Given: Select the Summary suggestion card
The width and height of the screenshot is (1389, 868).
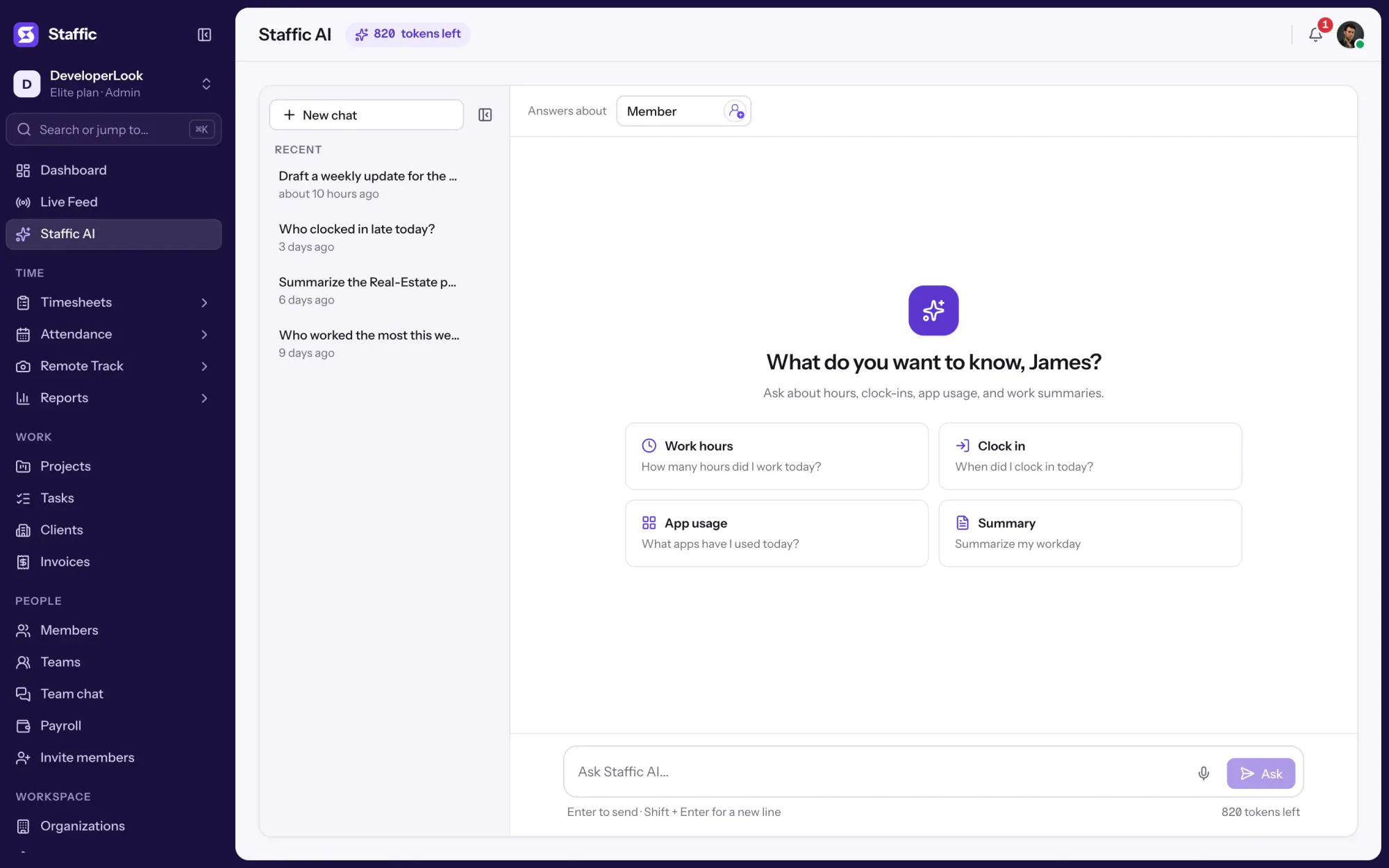Looking at the screenshot, I should pyautogui.click(x=1090, y=533).
